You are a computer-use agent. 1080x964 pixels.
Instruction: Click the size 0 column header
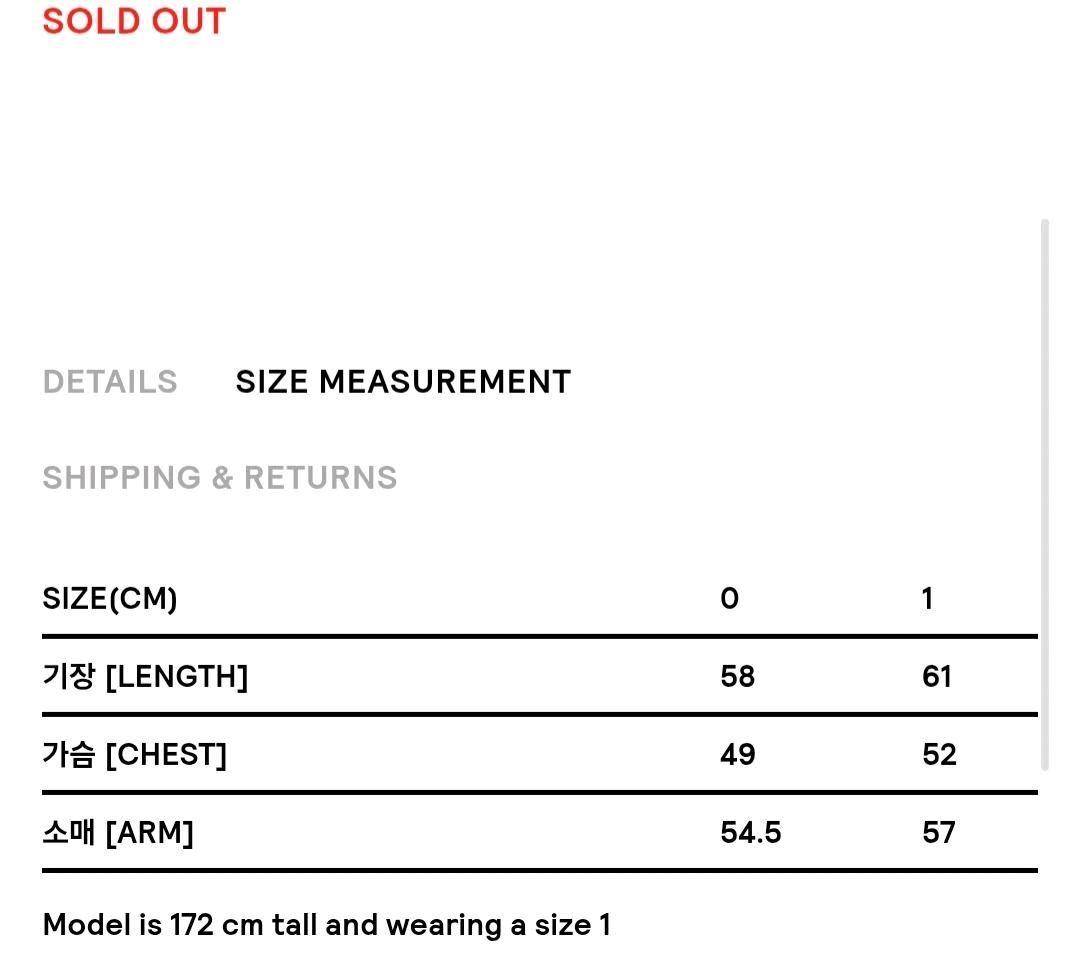click(x=729, y=598)
